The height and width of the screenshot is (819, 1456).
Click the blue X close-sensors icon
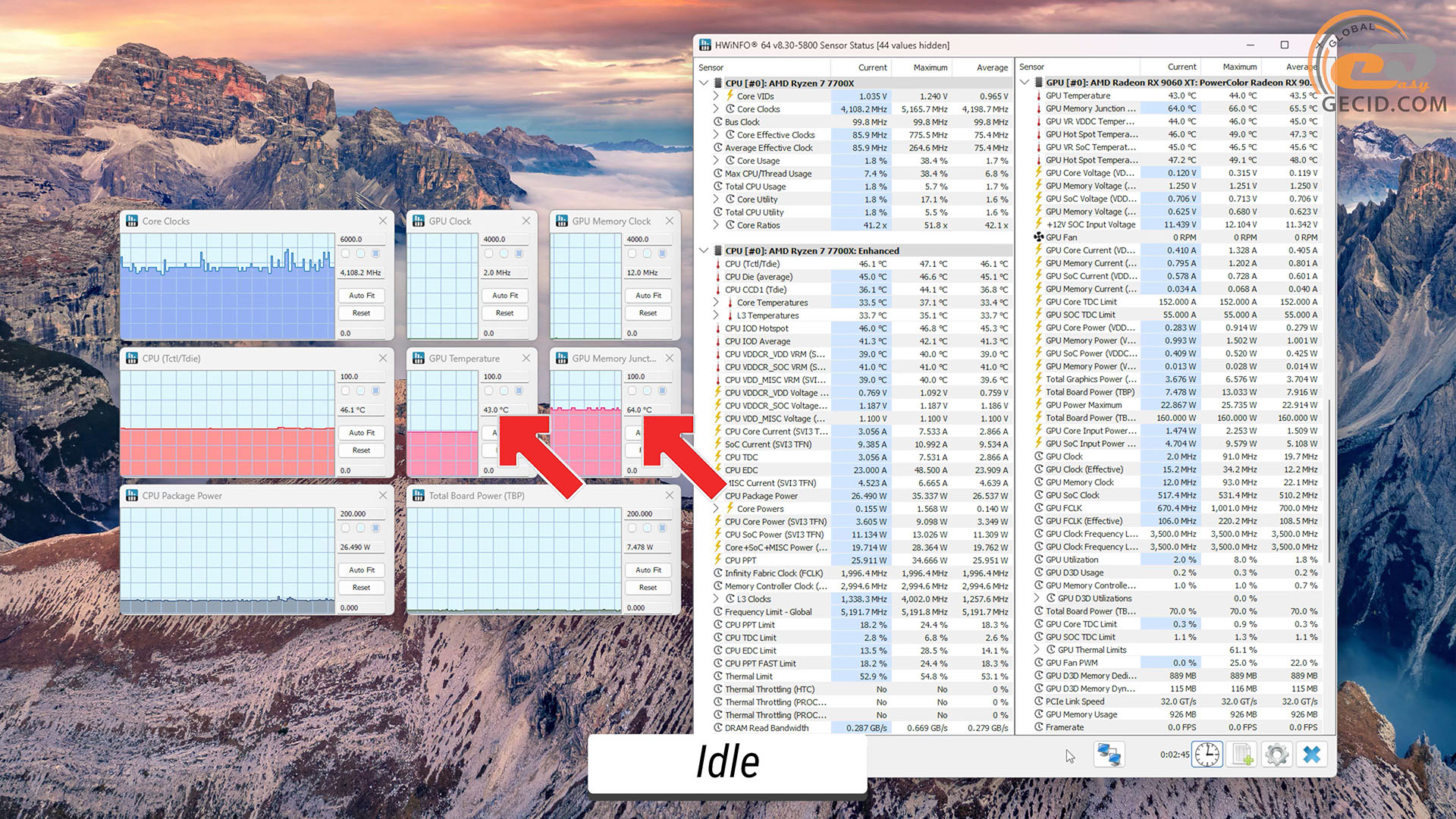pyautogui.click(x=1312, y=755)
